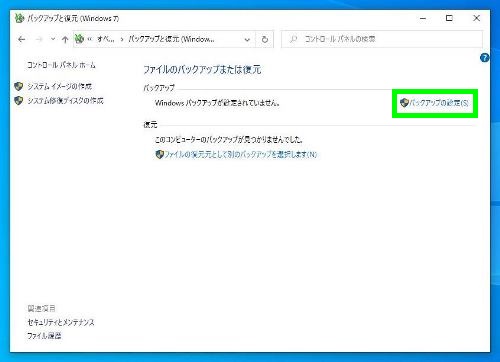Screen dimensions: 500x362
Task: Open システム修復ディスクの作成 link
Action: tap(66, 101)
